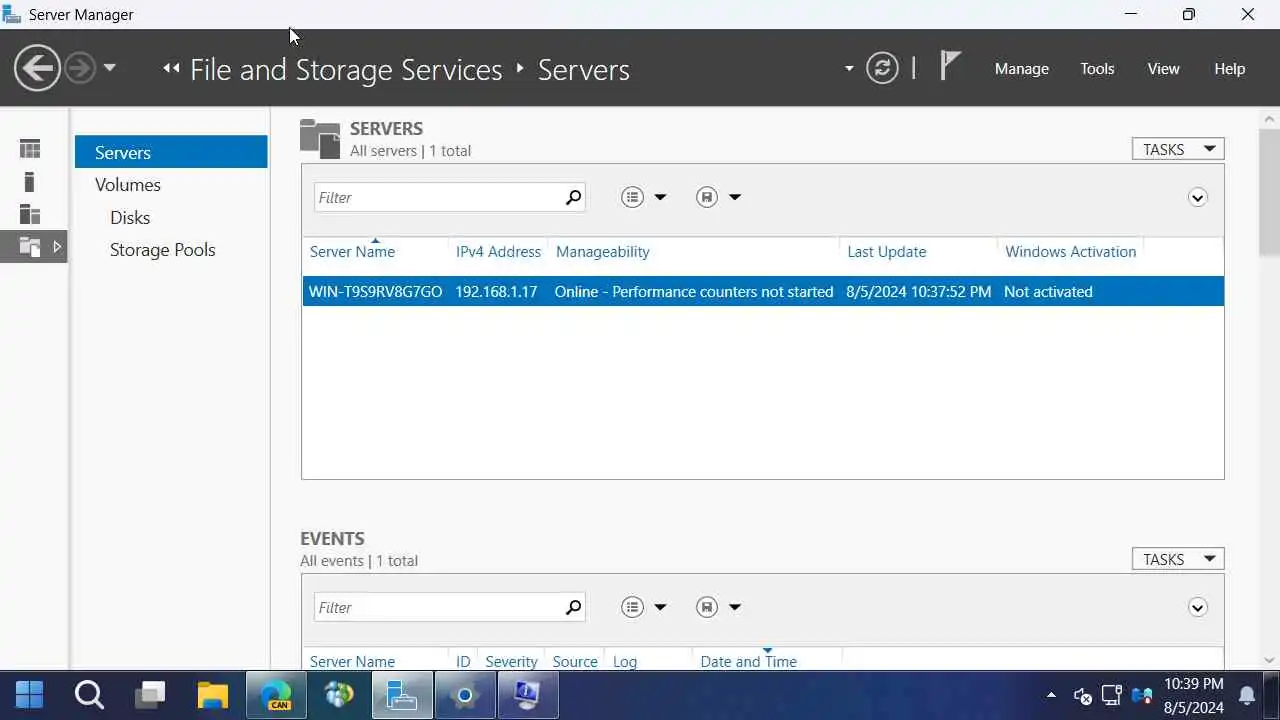
Task: Open File Explorer from taskbar
Action: 213,694
